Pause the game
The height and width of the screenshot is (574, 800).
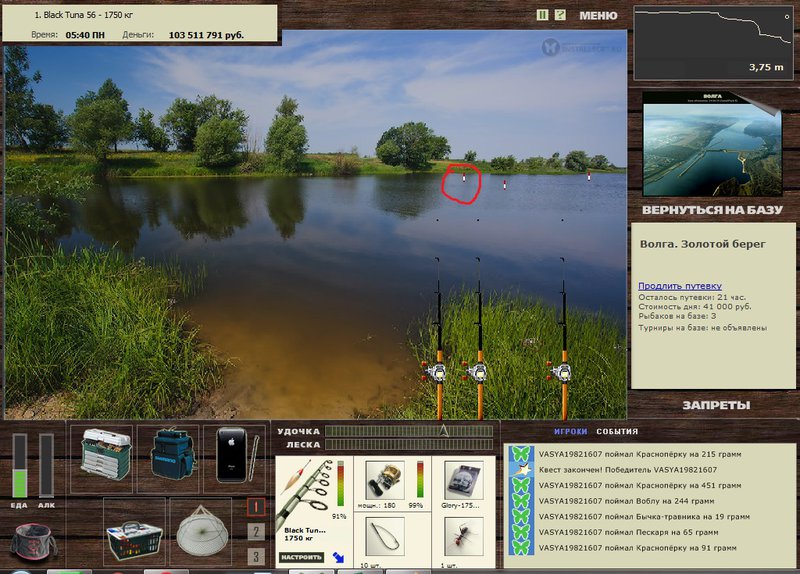pyautogui.click(x=543, y=16)
